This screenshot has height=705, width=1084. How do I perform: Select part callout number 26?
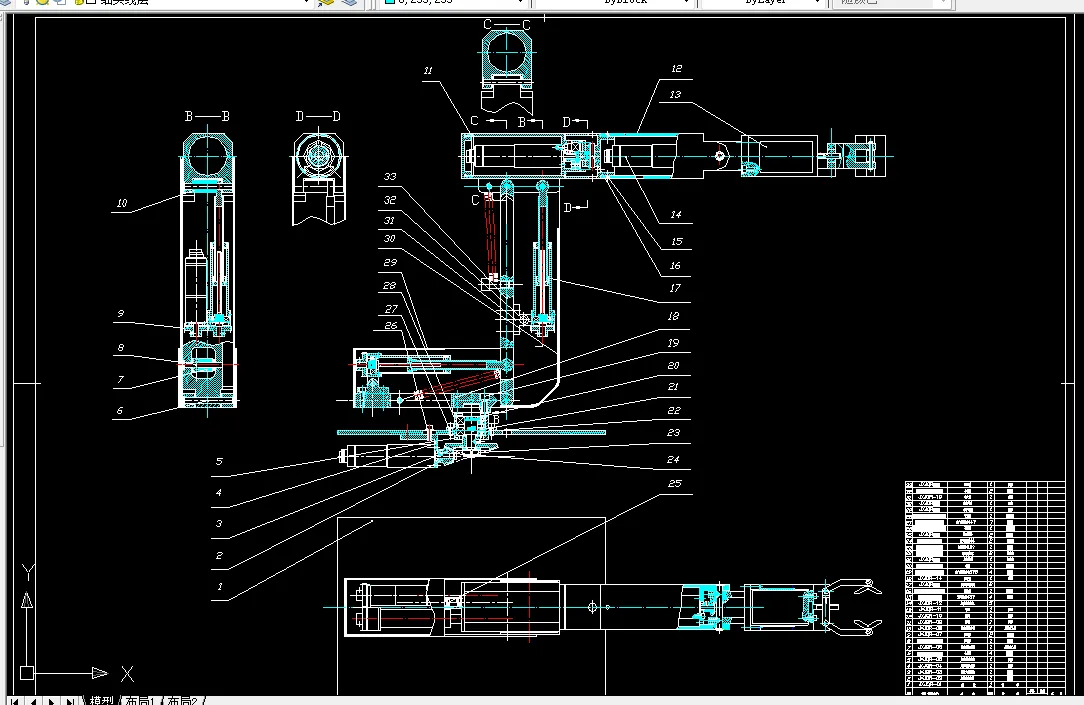[x=391, y=326]
